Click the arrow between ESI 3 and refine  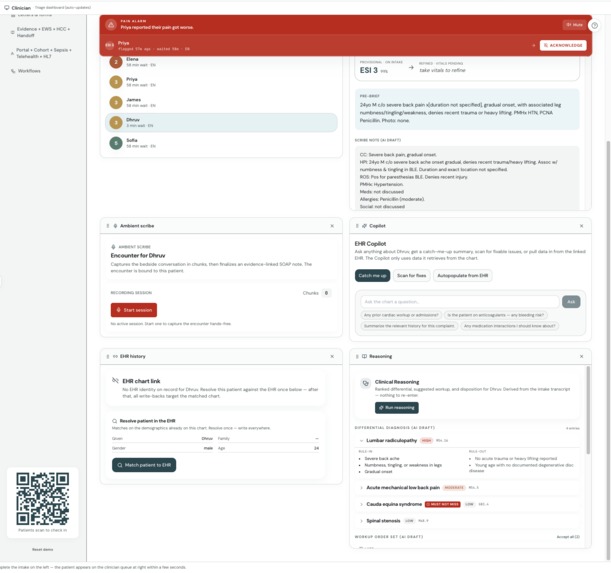tap(411, 67)
